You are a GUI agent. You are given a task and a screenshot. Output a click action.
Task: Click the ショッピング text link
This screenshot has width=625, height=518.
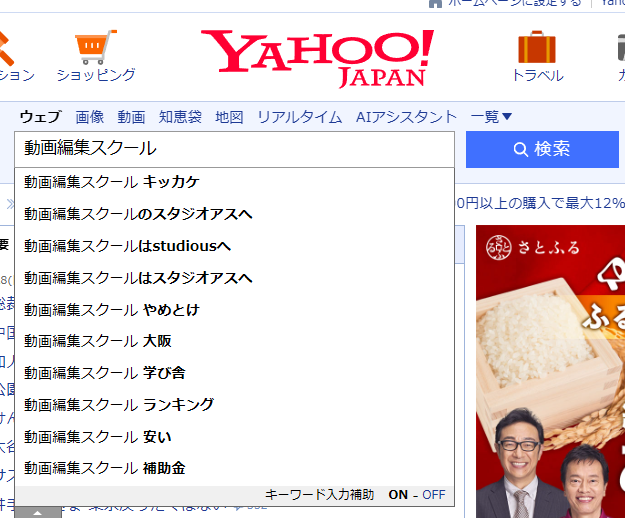[96, 75]
